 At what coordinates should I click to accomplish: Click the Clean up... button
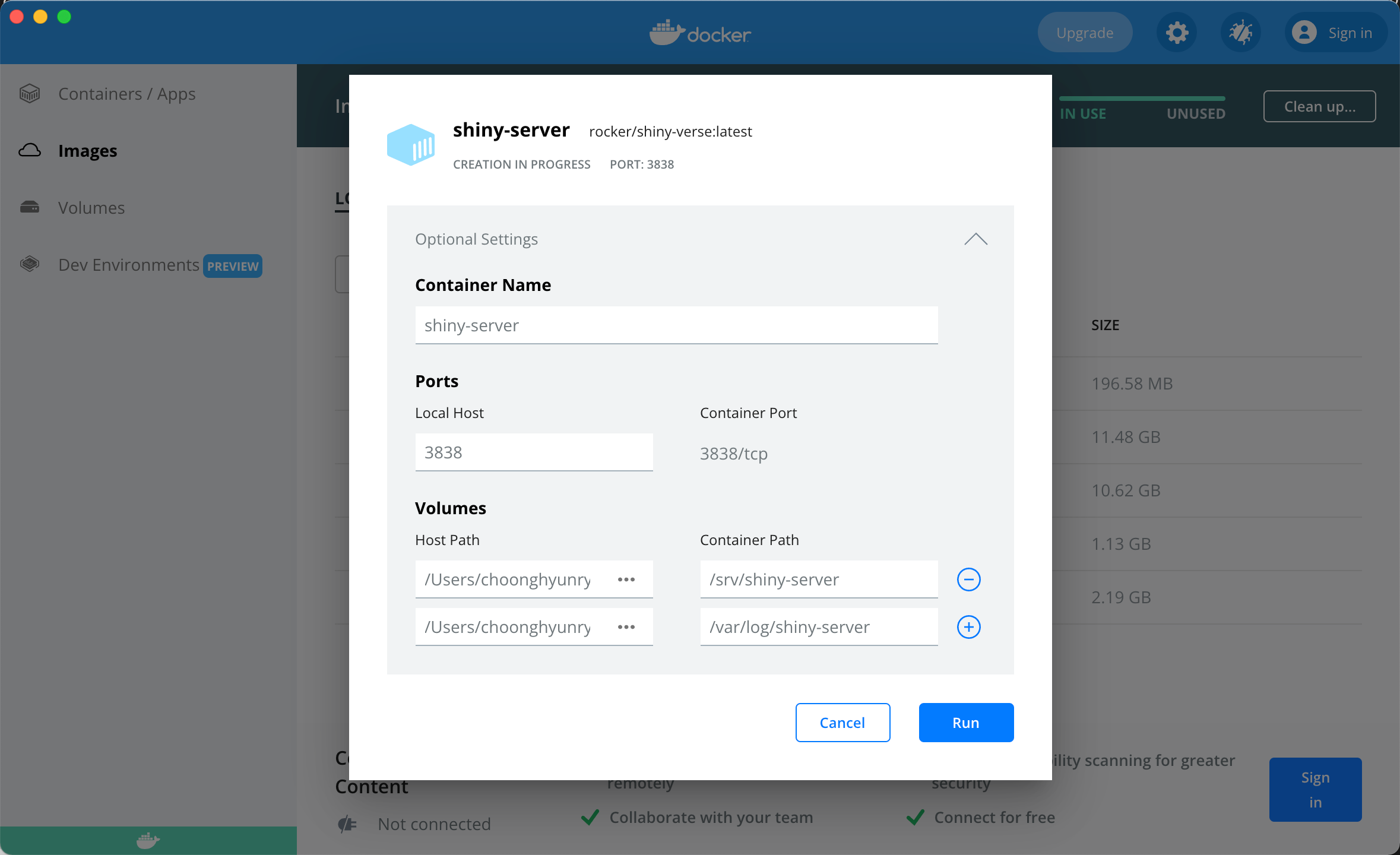(x=1319, y=106)
